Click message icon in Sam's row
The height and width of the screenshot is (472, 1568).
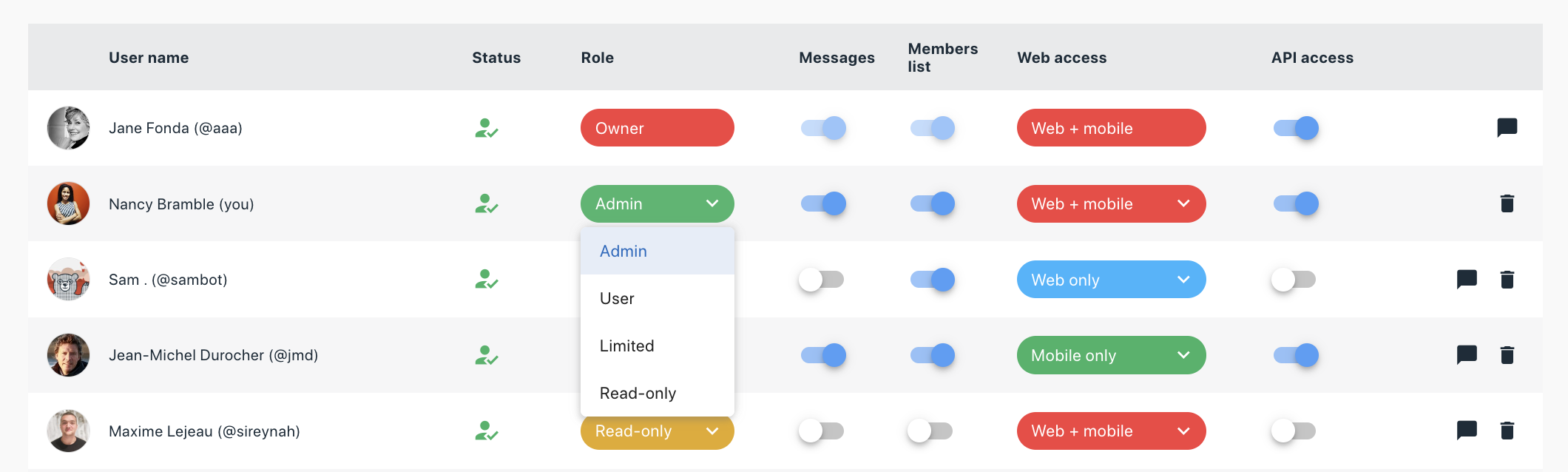coord(1467,280)
